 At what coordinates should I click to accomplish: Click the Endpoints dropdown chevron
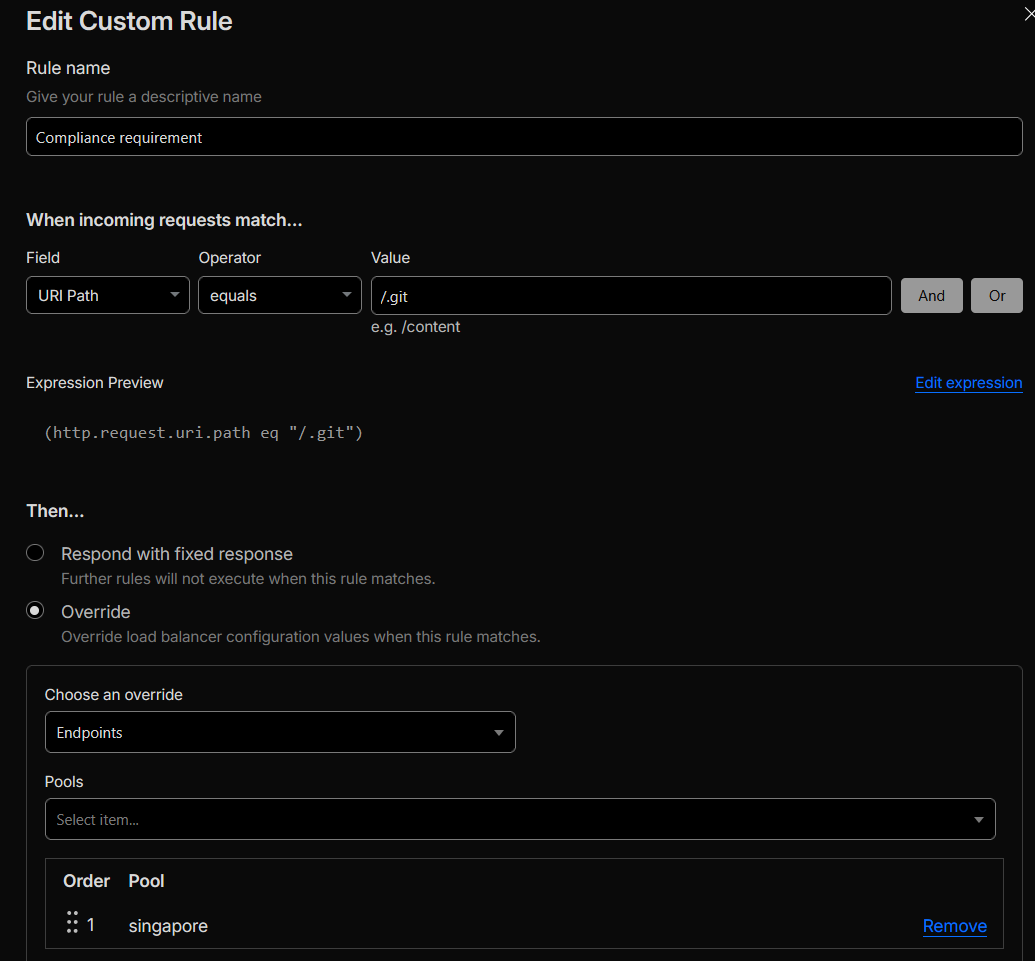(498, 732)
